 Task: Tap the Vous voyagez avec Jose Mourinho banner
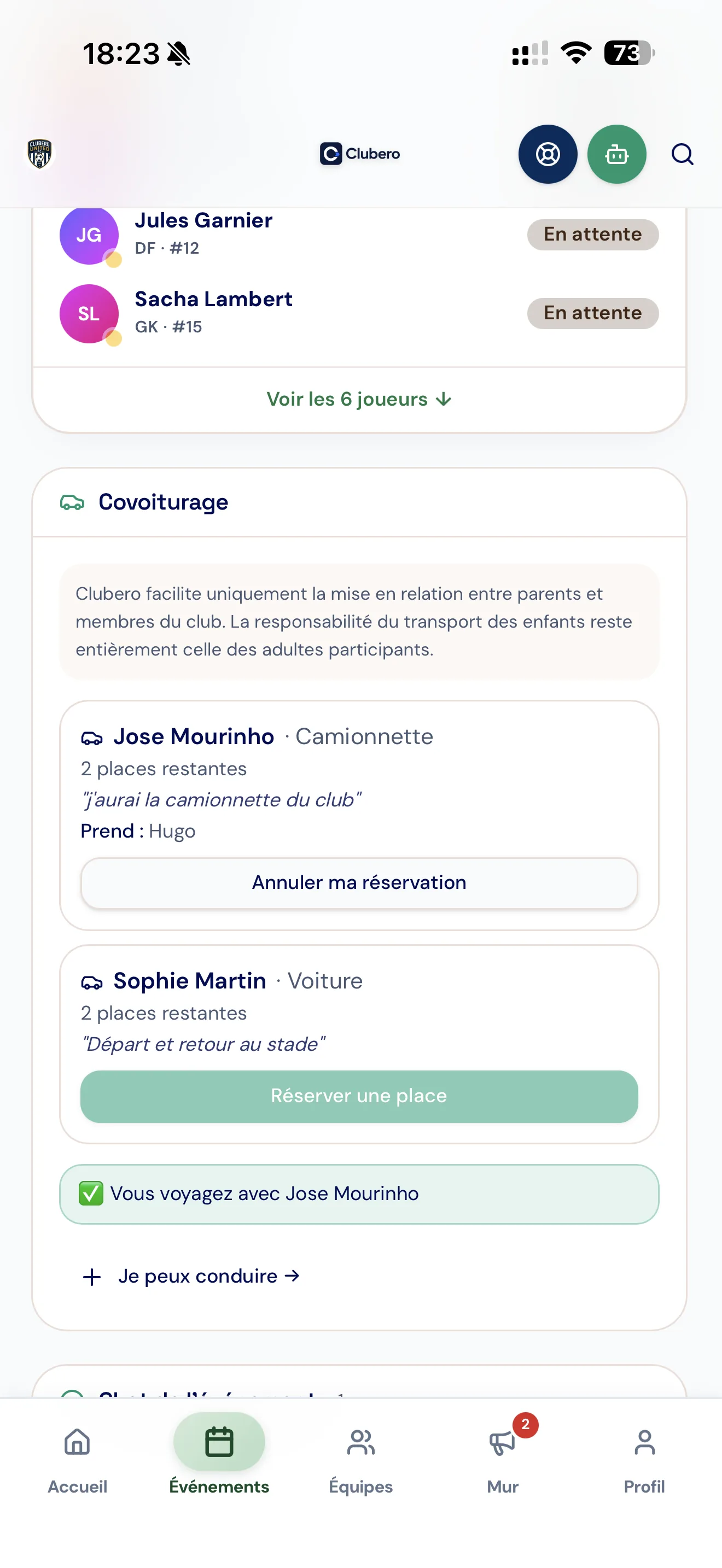click(x=359, y=1193)
